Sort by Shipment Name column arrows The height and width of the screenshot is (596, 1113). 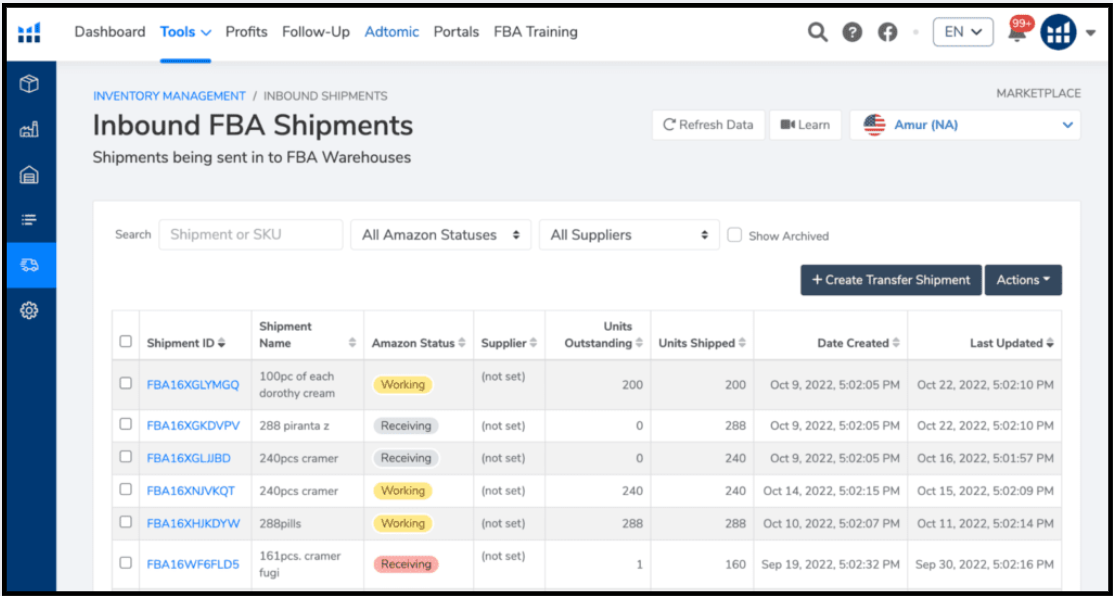pyautogui.click(x=352, y=343)
